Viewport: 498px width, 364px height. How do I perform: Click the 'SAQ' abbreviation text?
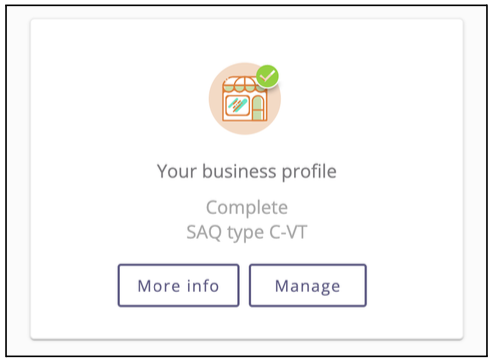pos(204,232)
